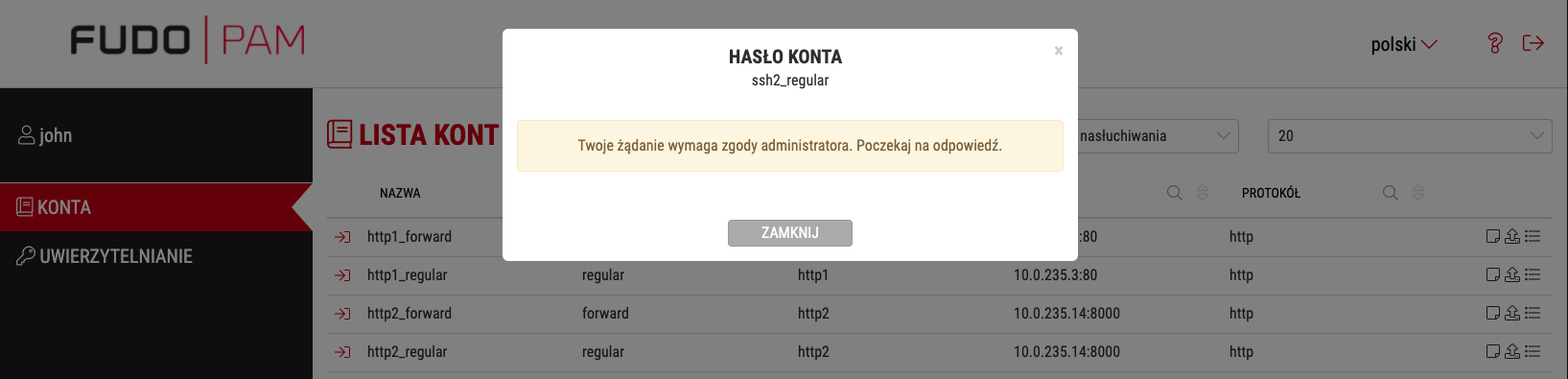Click the logout icon in the header
The width and height of the screenshot is (1568, 379).
point(1533,43)
